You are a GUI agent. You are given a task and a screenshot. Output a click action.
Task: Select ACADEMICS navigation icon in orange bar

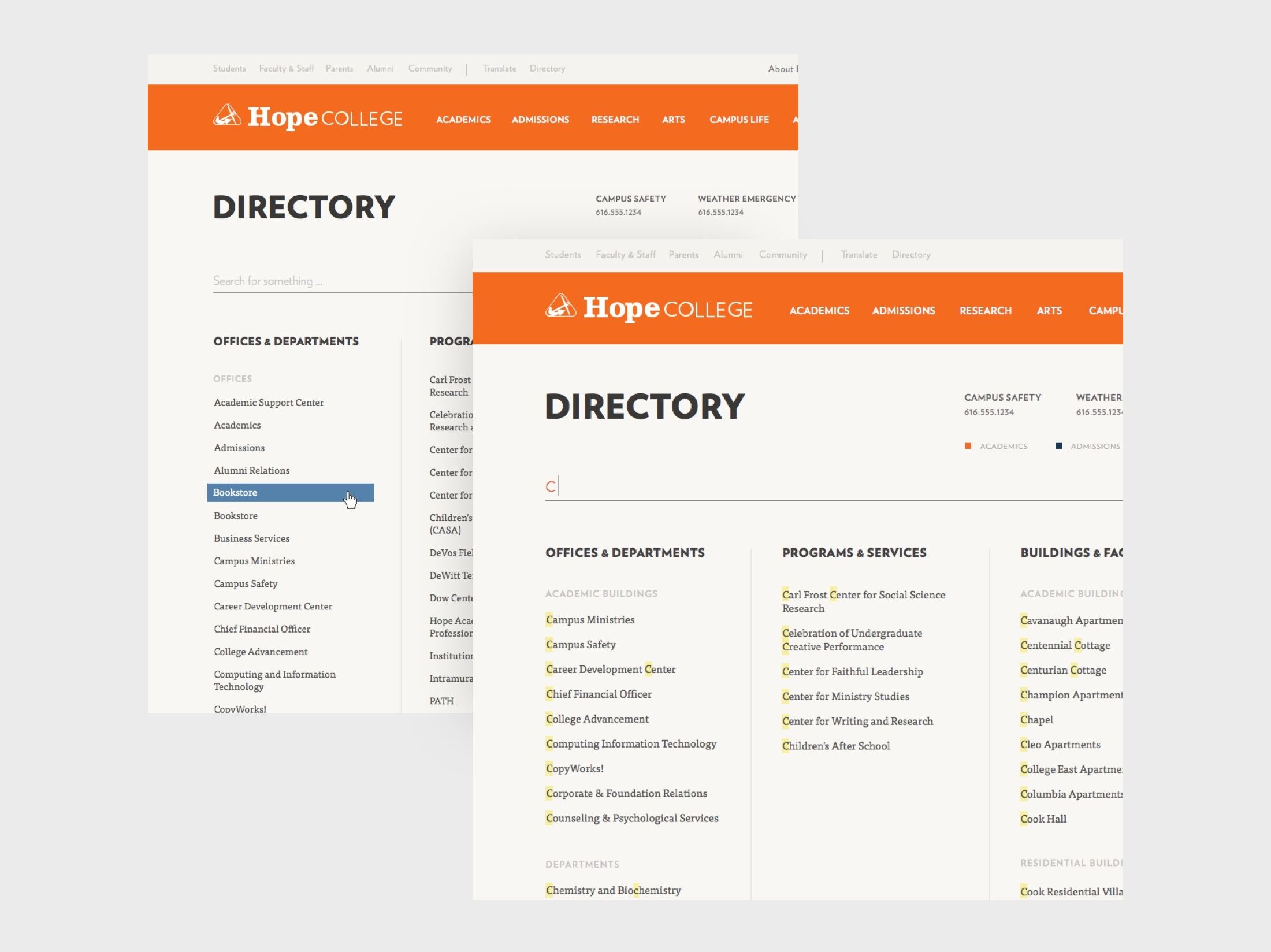(463, 120)
